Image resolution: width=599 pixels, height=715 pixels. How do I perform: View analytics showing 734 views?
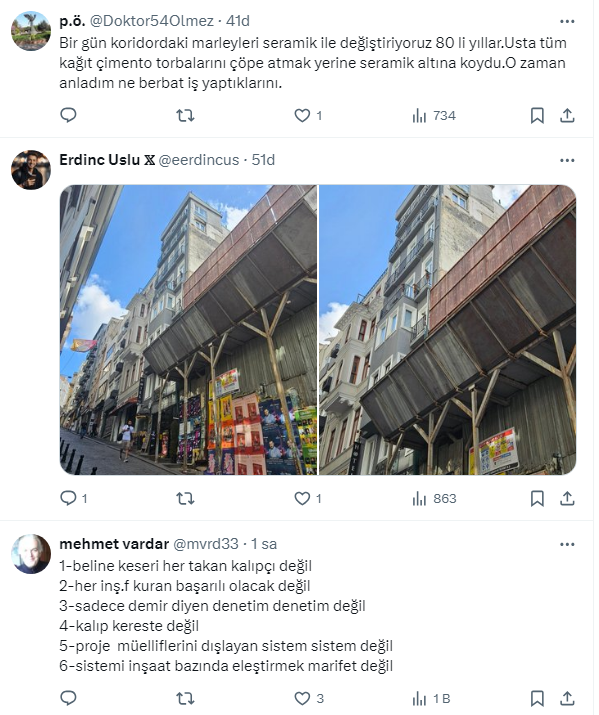click(434, 116)
